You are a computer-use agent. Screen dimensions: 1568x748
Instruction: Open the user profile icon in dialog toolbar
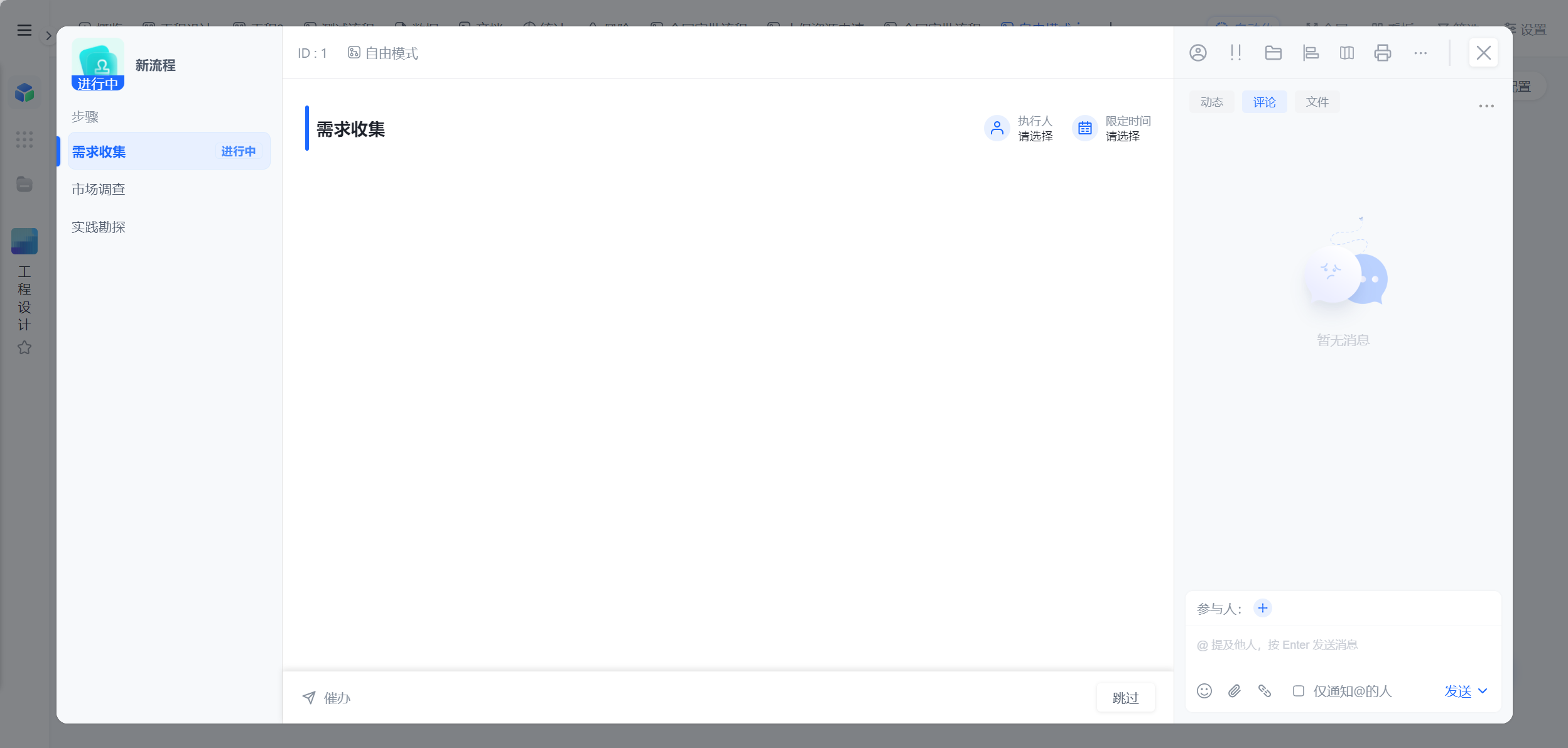1198,53
